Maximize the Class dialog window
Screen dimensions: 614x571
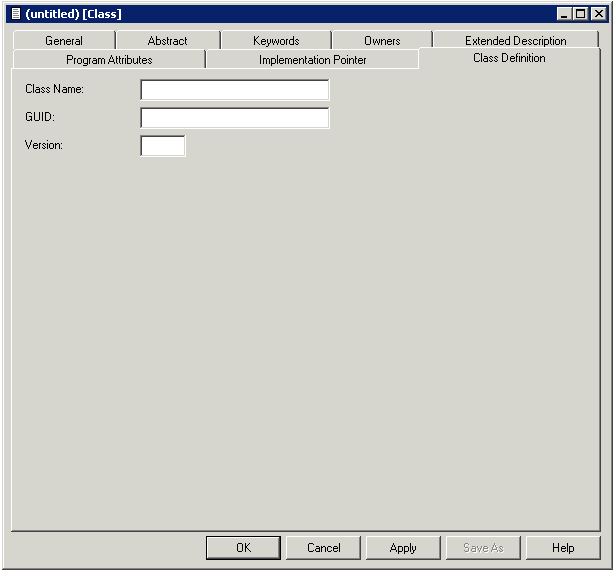(581, 14)
